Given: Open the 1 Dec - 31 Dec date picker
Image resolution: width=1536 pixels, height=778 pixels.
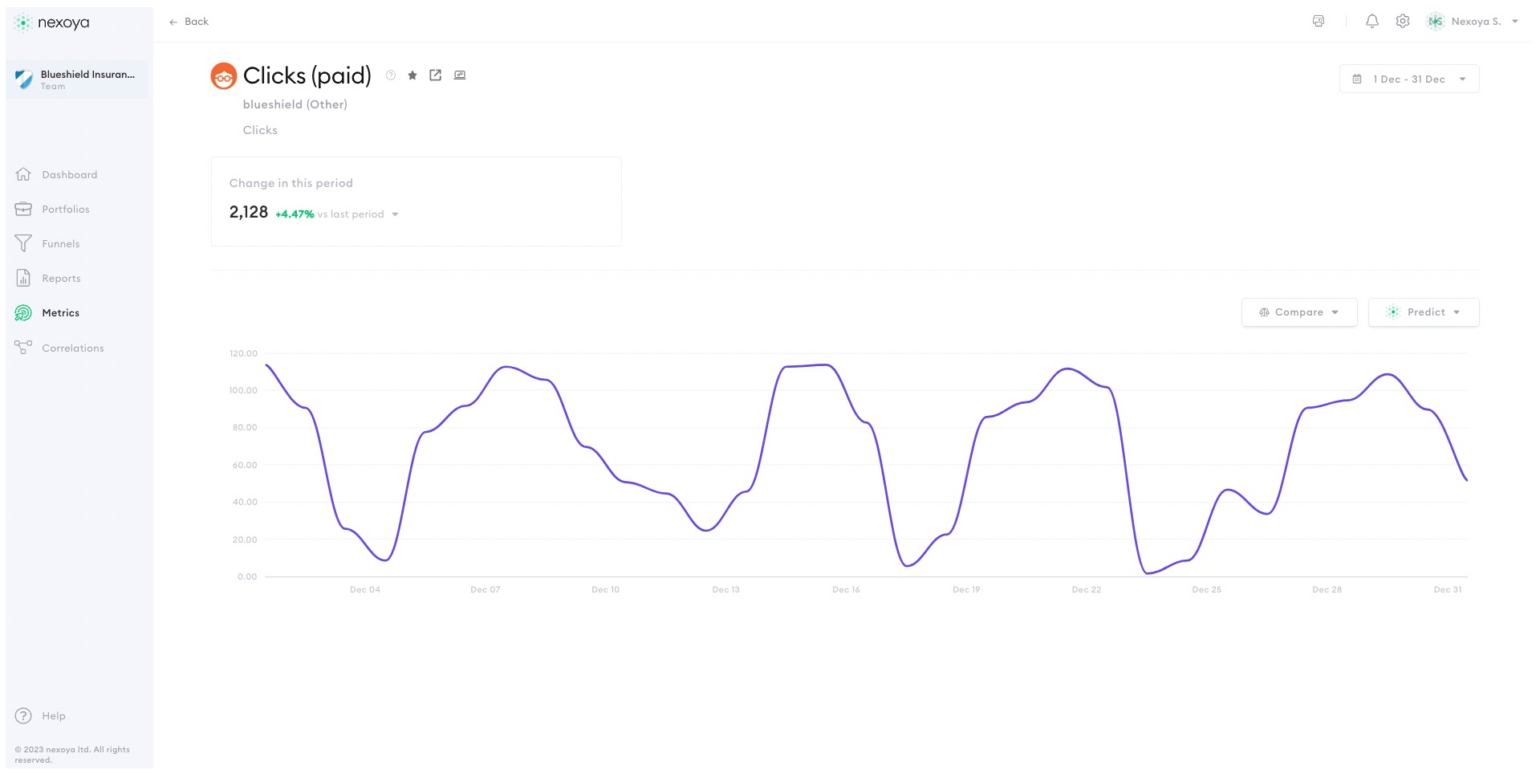Looking at the screenshot, I should 1408,78.
